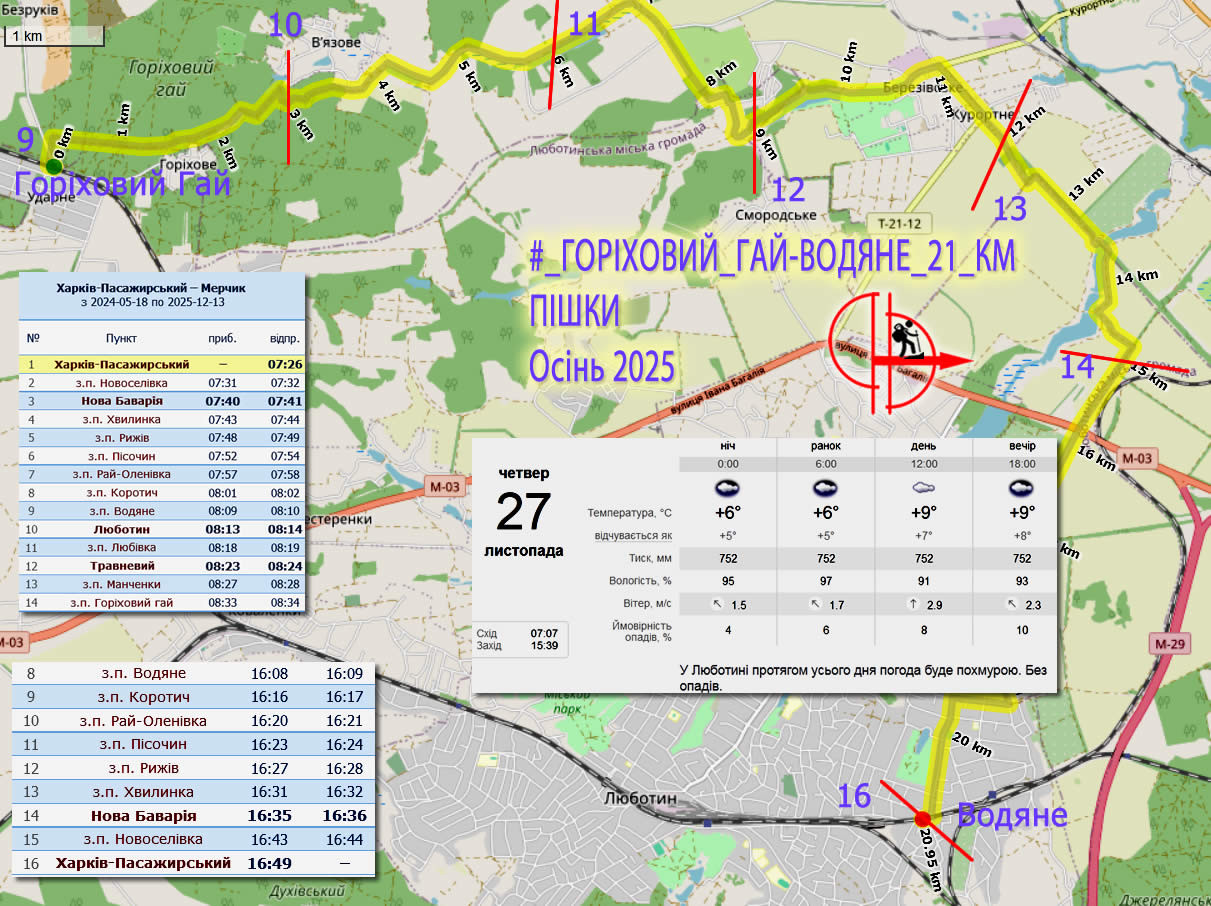Viewport: 1211px width, 906px height.
Task: Click the morning (ранок) cloud weather icon
Action: click(826, 488)
